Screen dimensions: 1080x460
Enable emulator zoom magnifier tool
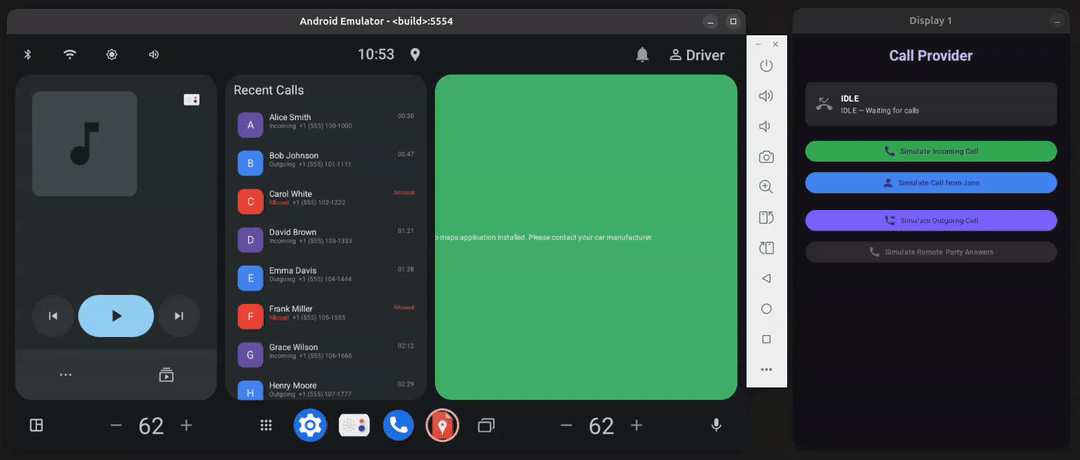(x=766, y=187)
